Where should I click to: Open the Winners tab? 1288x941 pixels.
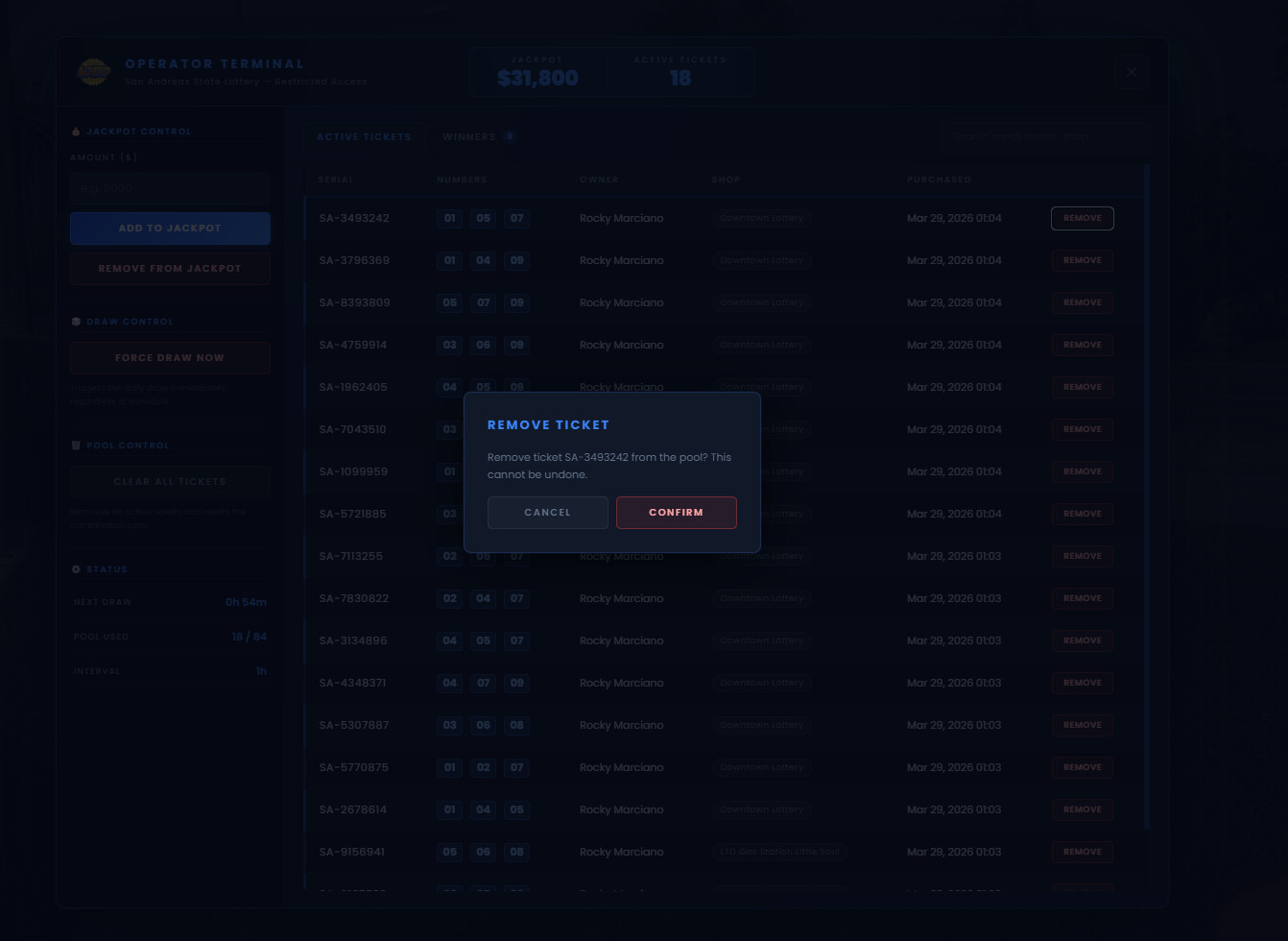(480, 137)
